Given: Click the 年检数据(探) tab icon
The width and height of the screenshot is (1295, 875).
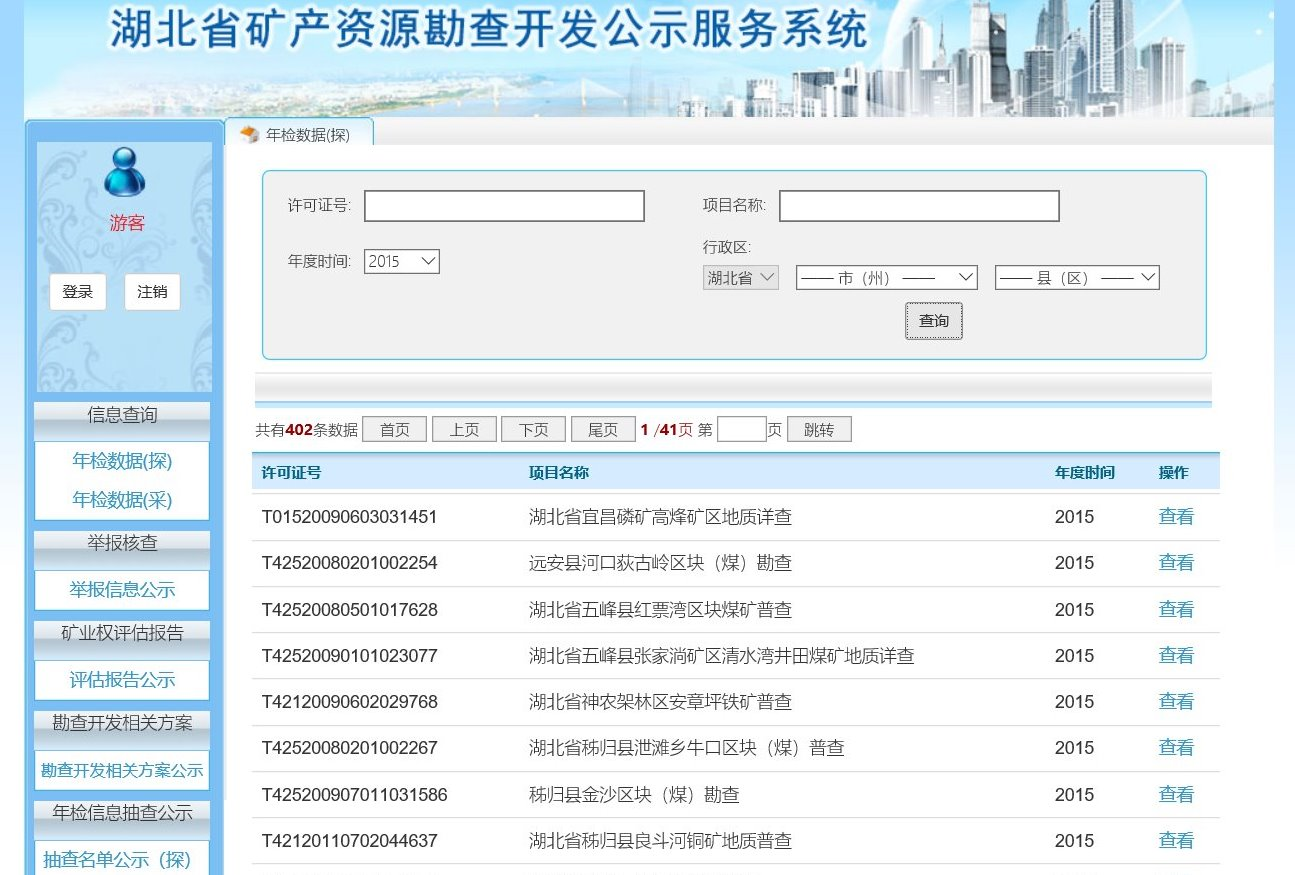Looking at the screenshot, I should [x=249, y=134].
